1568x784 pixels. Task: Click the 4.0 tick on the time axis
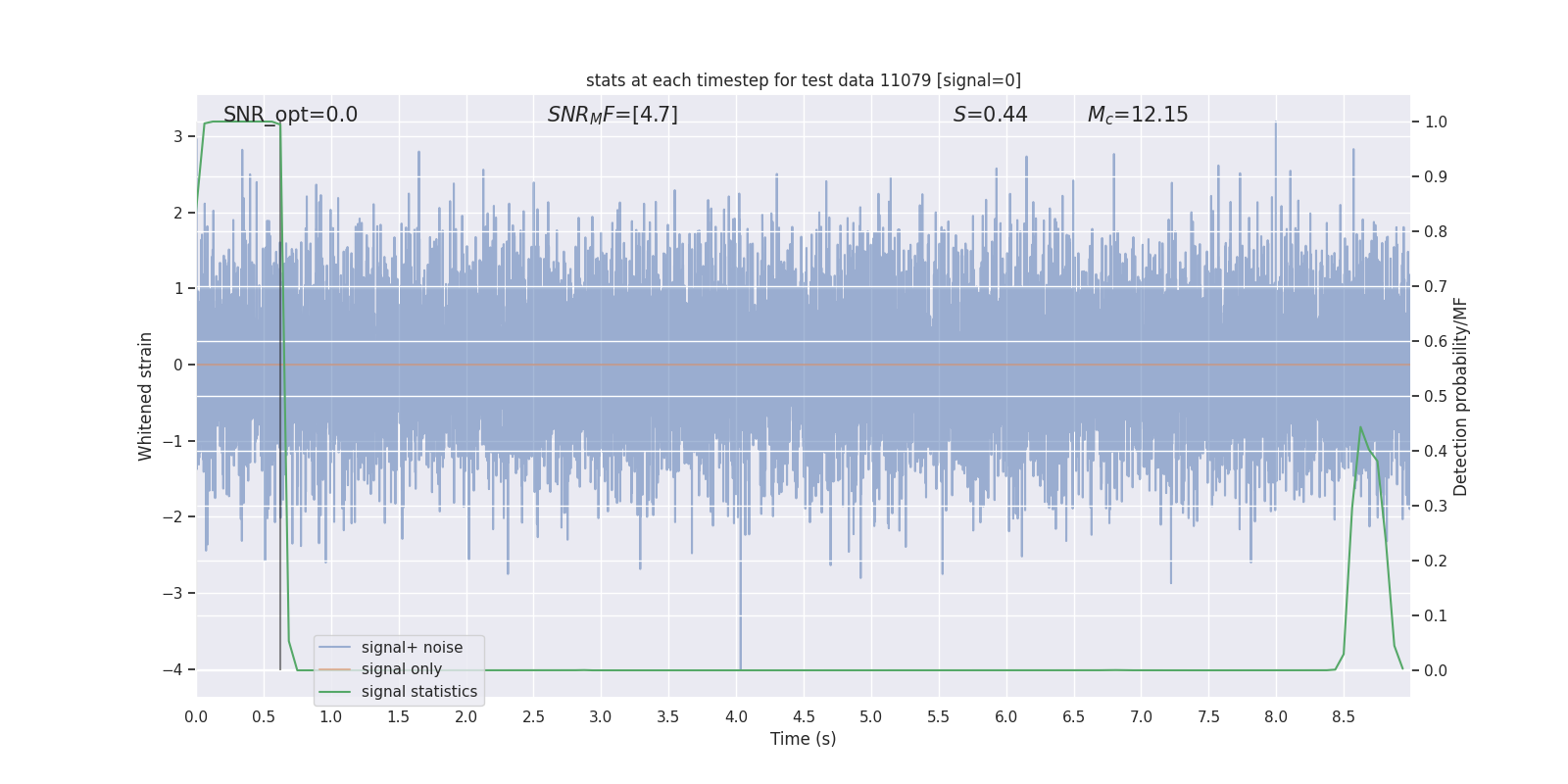(736, 717)
